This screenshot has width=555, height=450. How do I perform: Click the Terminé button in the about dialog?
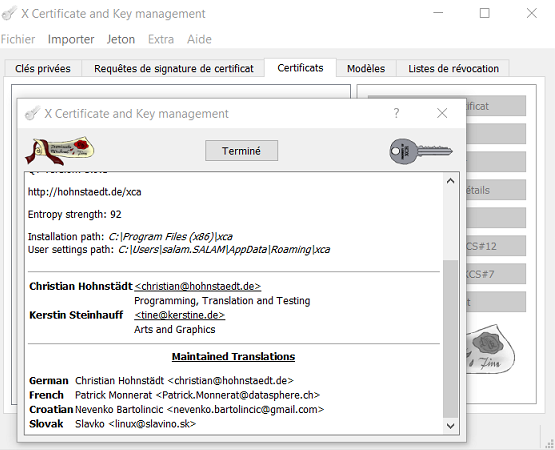click(241, 151)
